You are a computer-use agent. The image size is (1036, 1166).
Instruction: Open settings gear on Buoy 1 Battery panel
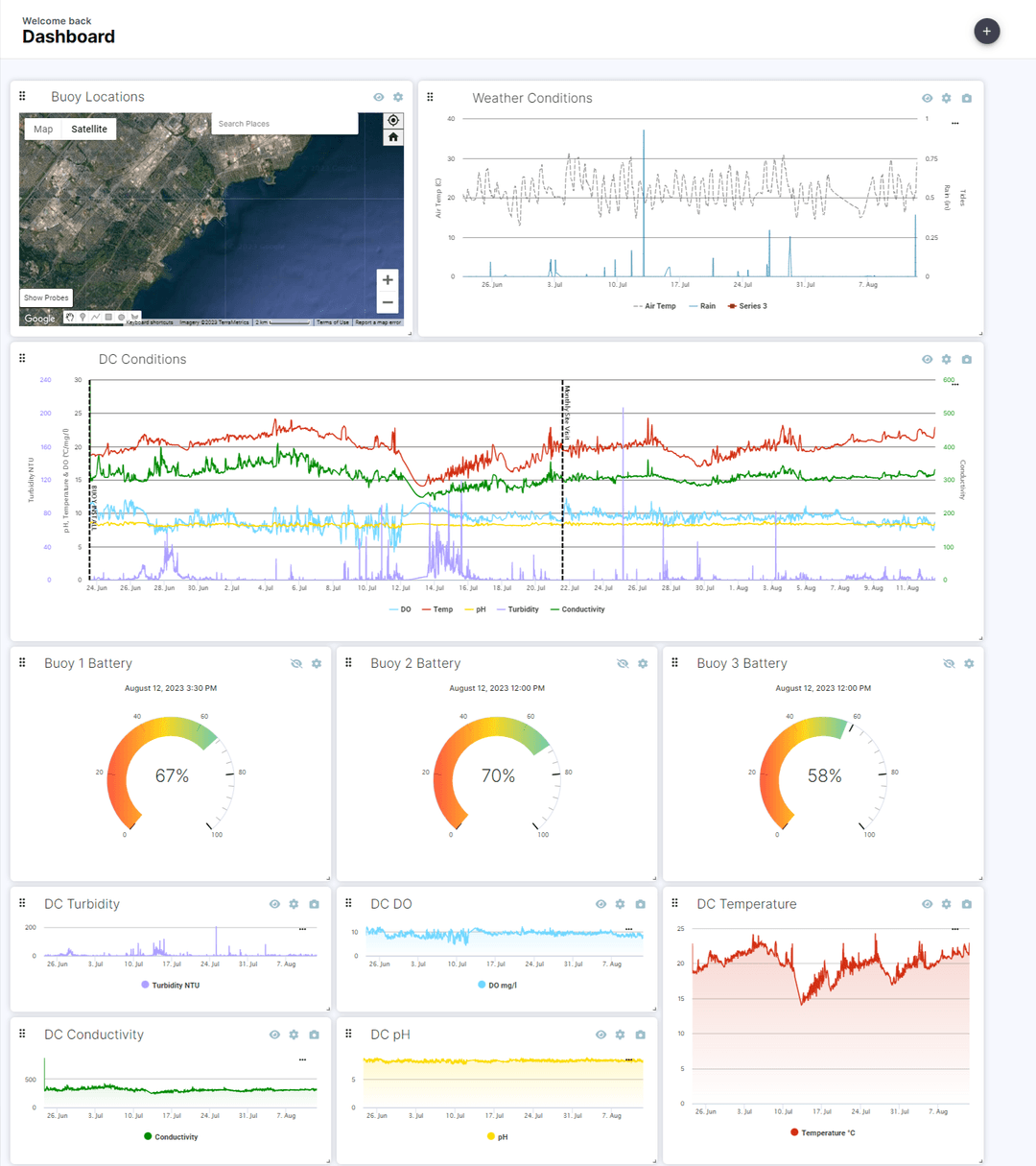(x=316, y=663)
